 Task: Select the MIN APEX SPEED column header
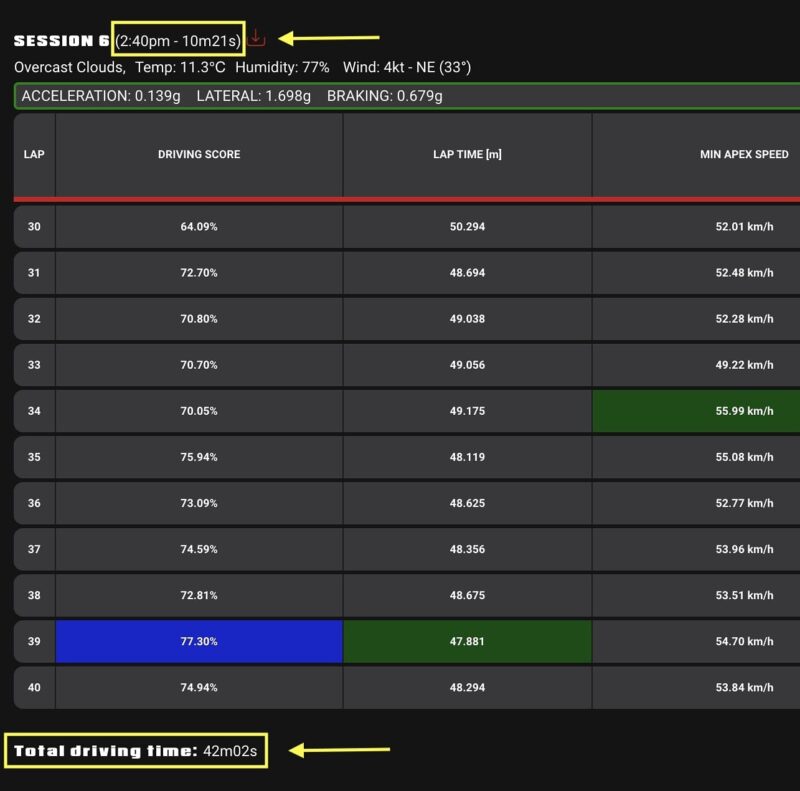coord(744,155)
